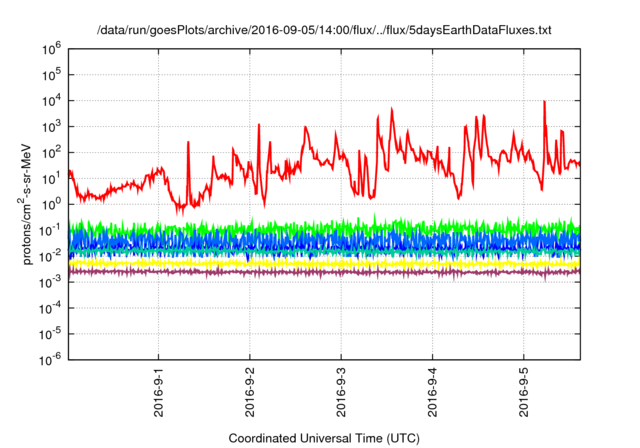Click the 2016-9-2 date label
This screenshot has width=640, height=448.
[x=250, y=392]
